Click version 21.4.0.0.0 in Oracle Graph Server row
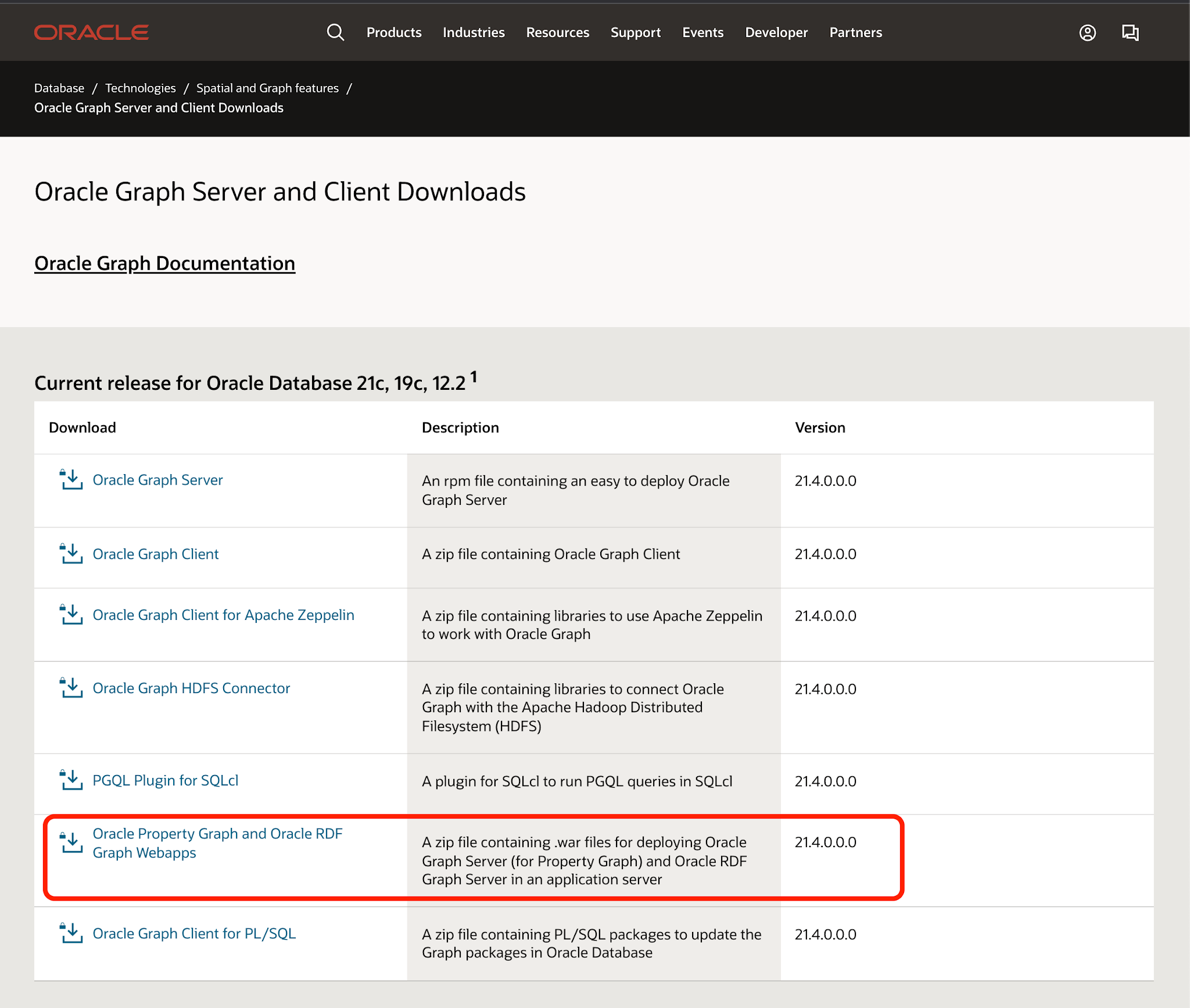 click(x=825, y=480)
